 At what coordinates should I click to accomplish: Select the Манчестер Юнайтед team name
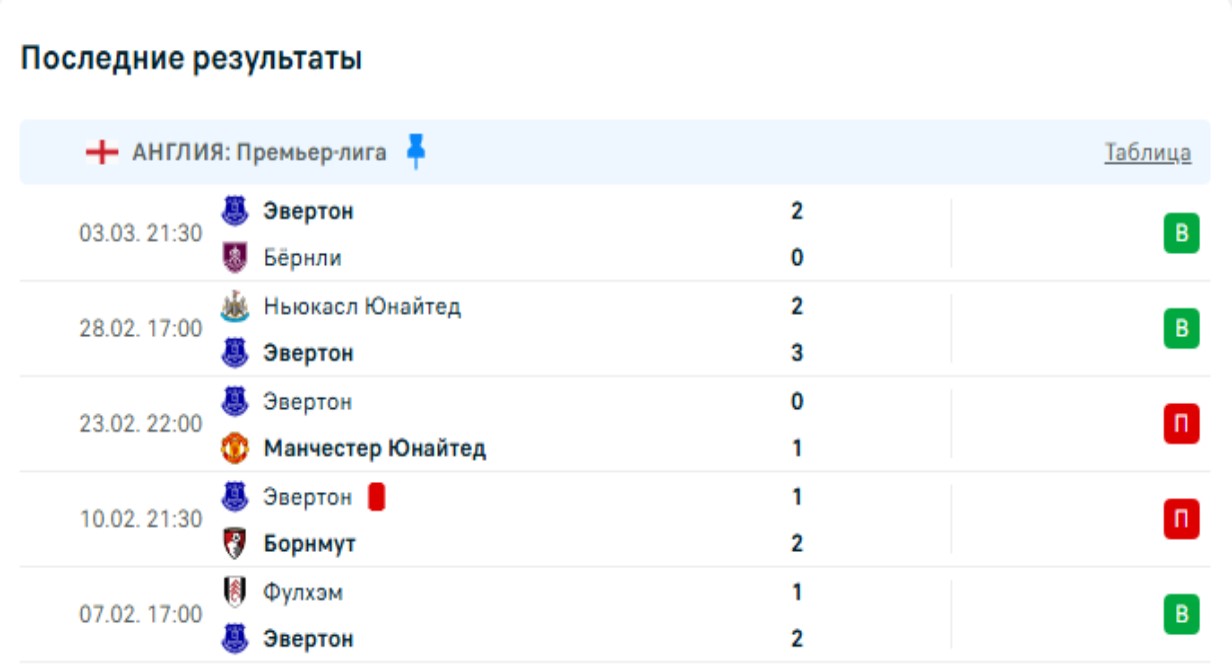point(375,449)
